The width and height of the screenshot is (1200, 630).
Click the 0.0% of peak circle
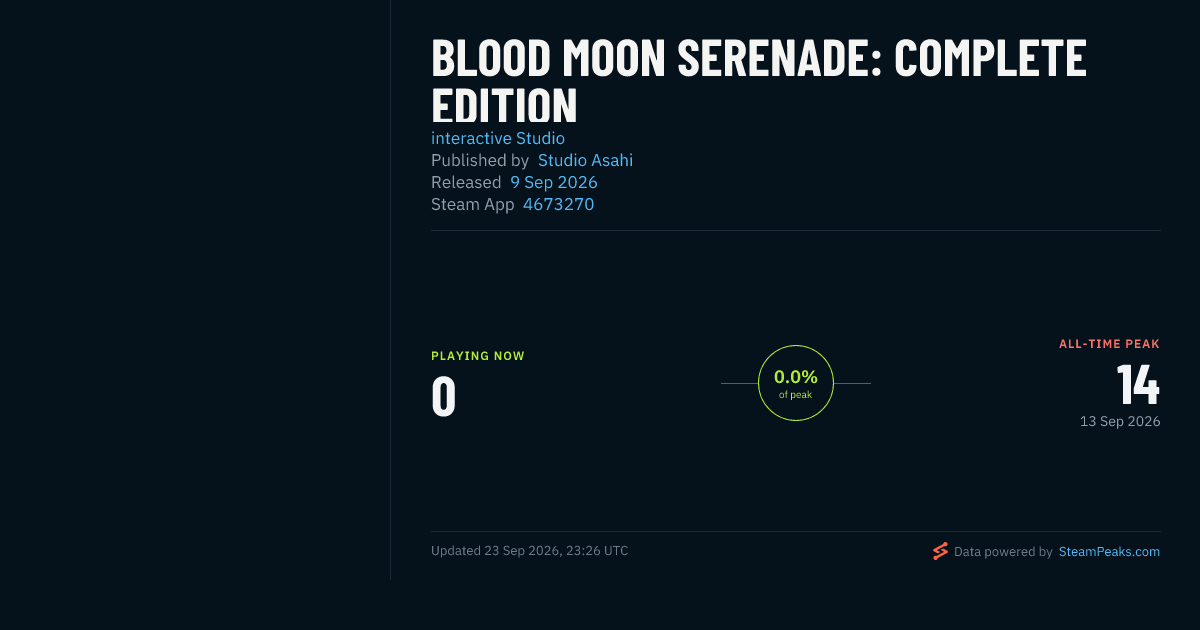tap(796, 383)
